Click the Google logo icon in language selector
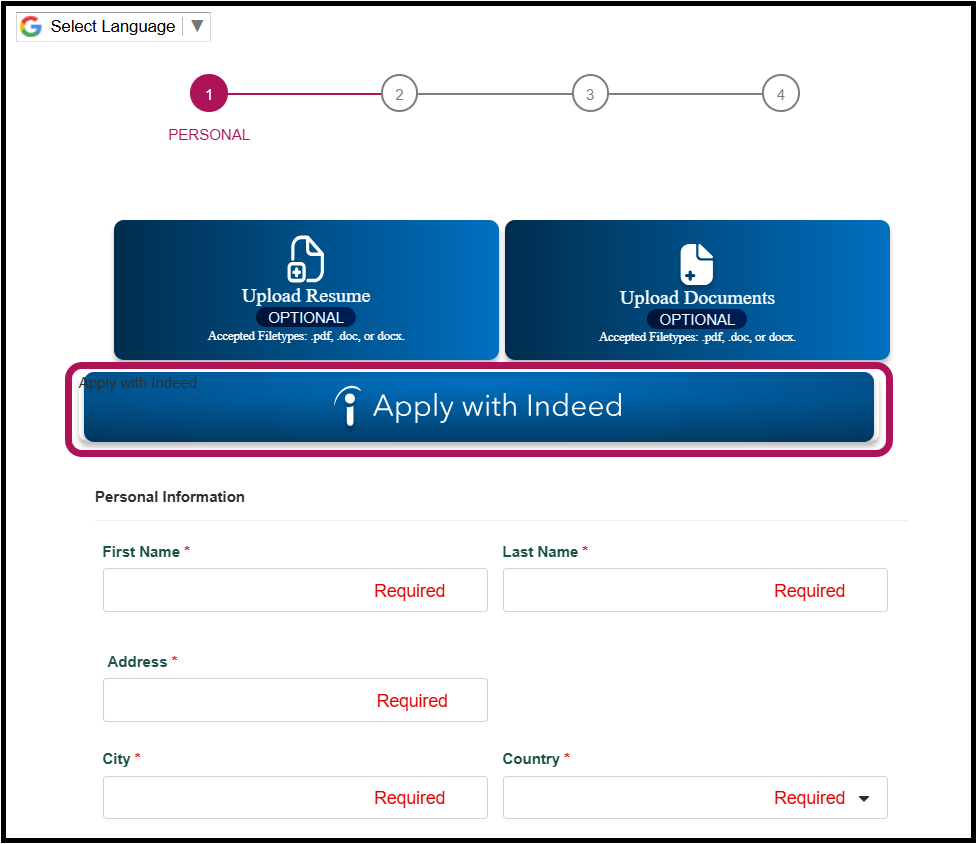Image resolution: width=976 pixels, height=844 pixels. click(30, 27)
